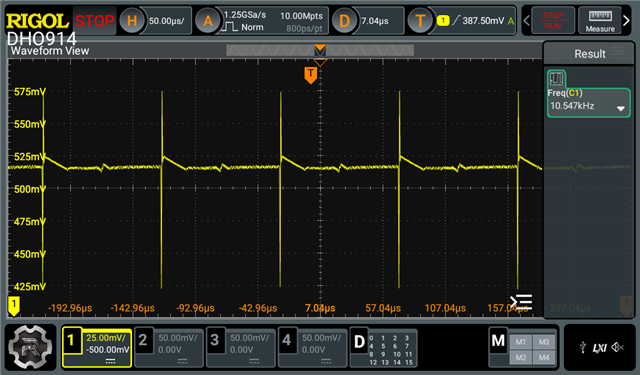Open the Trigger T settings icon
The height and width of the screenshot is (375, 640).
420,20
